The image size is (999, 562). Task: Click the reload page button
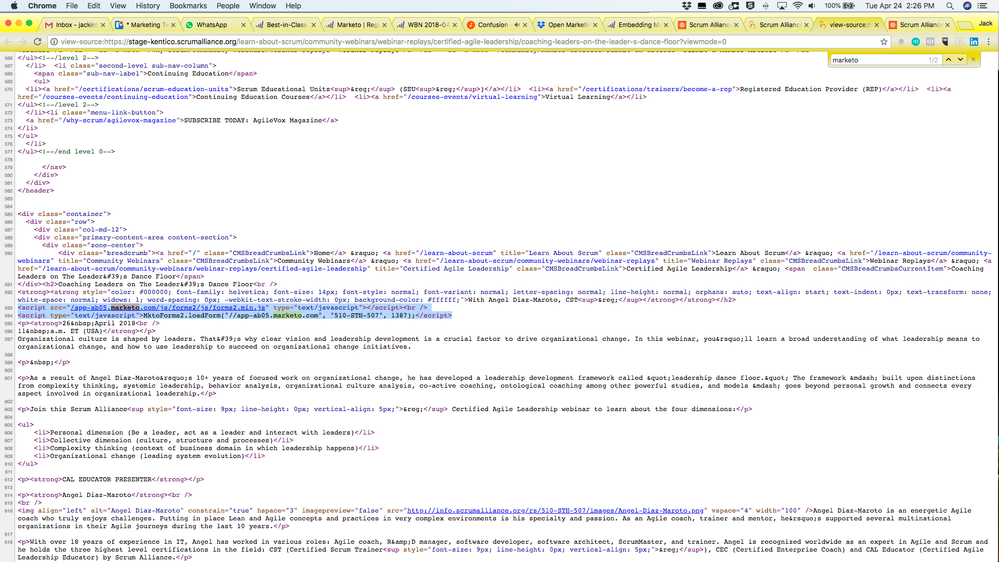click(38, 42)
